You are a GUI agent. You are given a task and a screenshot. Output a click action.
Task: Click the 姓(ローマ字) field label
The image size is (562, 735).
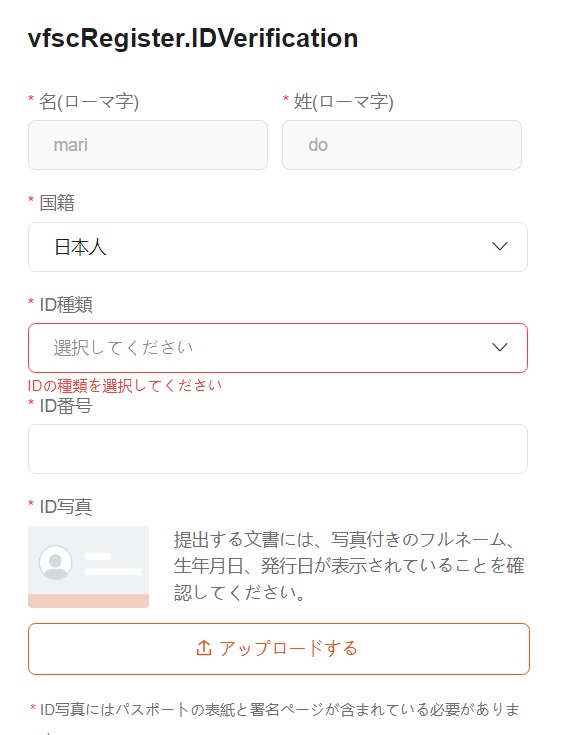[344, 102]
